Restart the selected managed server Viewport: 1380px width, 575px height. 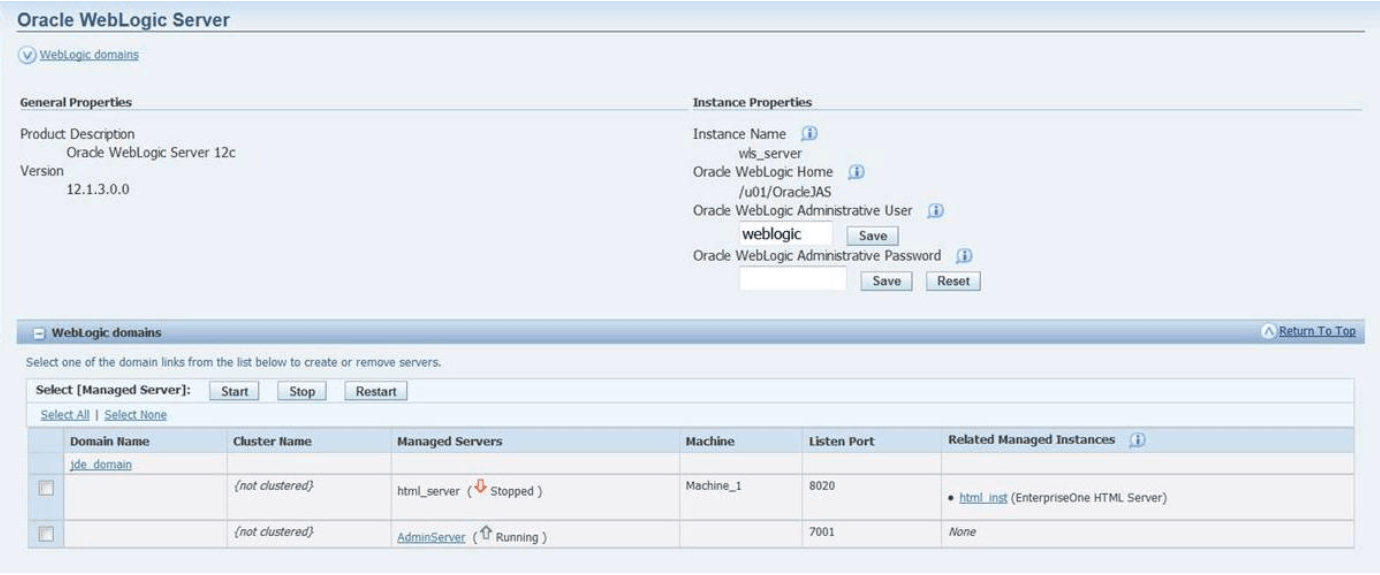pos(376,392)
